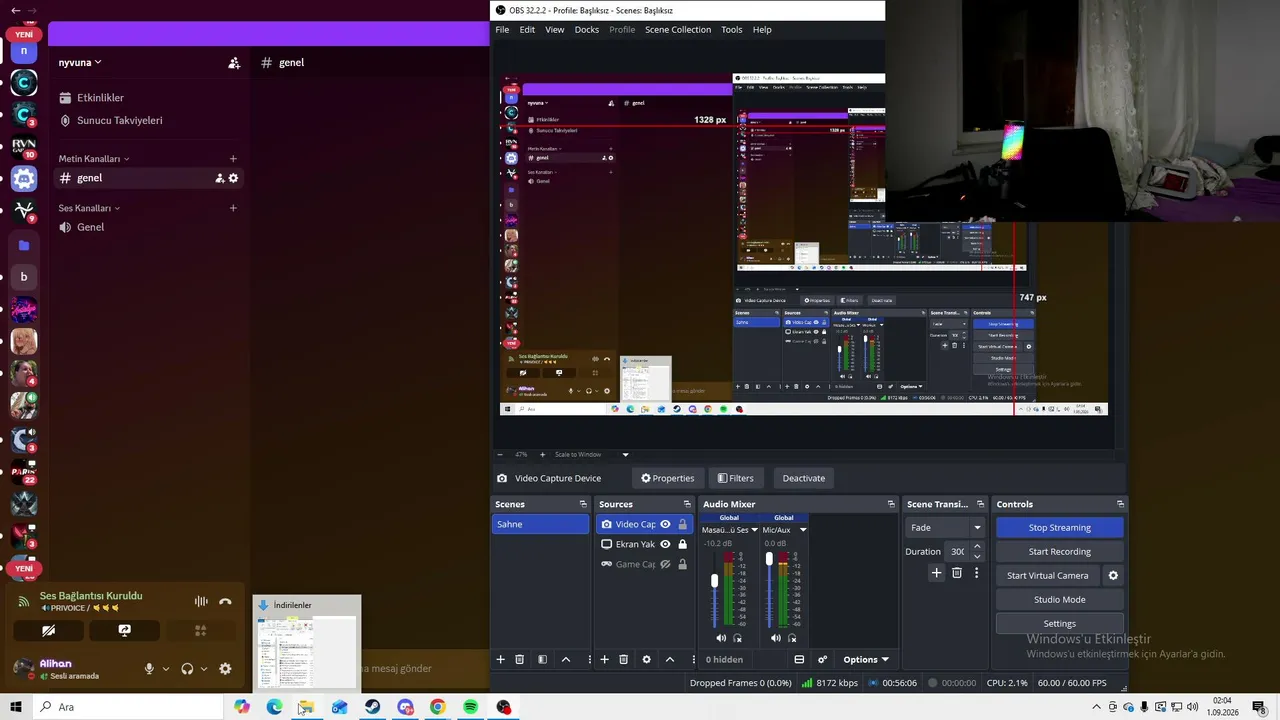Viewport: 1280px width, 720px height.
Task: Launch Google Chrome from the taskbar
Action: pos(438,707)
